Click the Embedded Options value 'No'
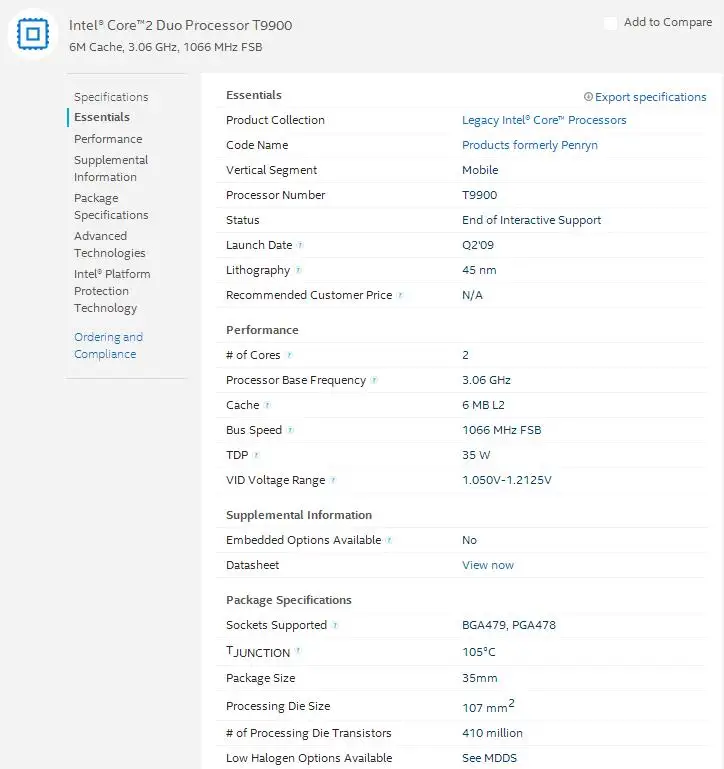 [469, 540]
